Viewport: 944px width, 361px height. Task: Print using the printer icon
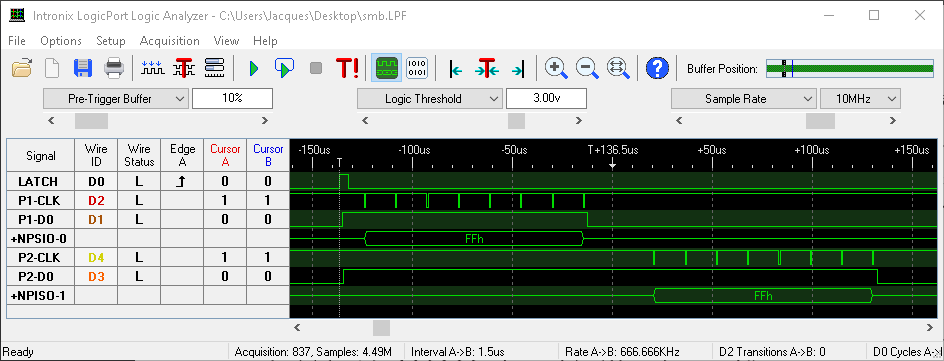coord(114,68)
